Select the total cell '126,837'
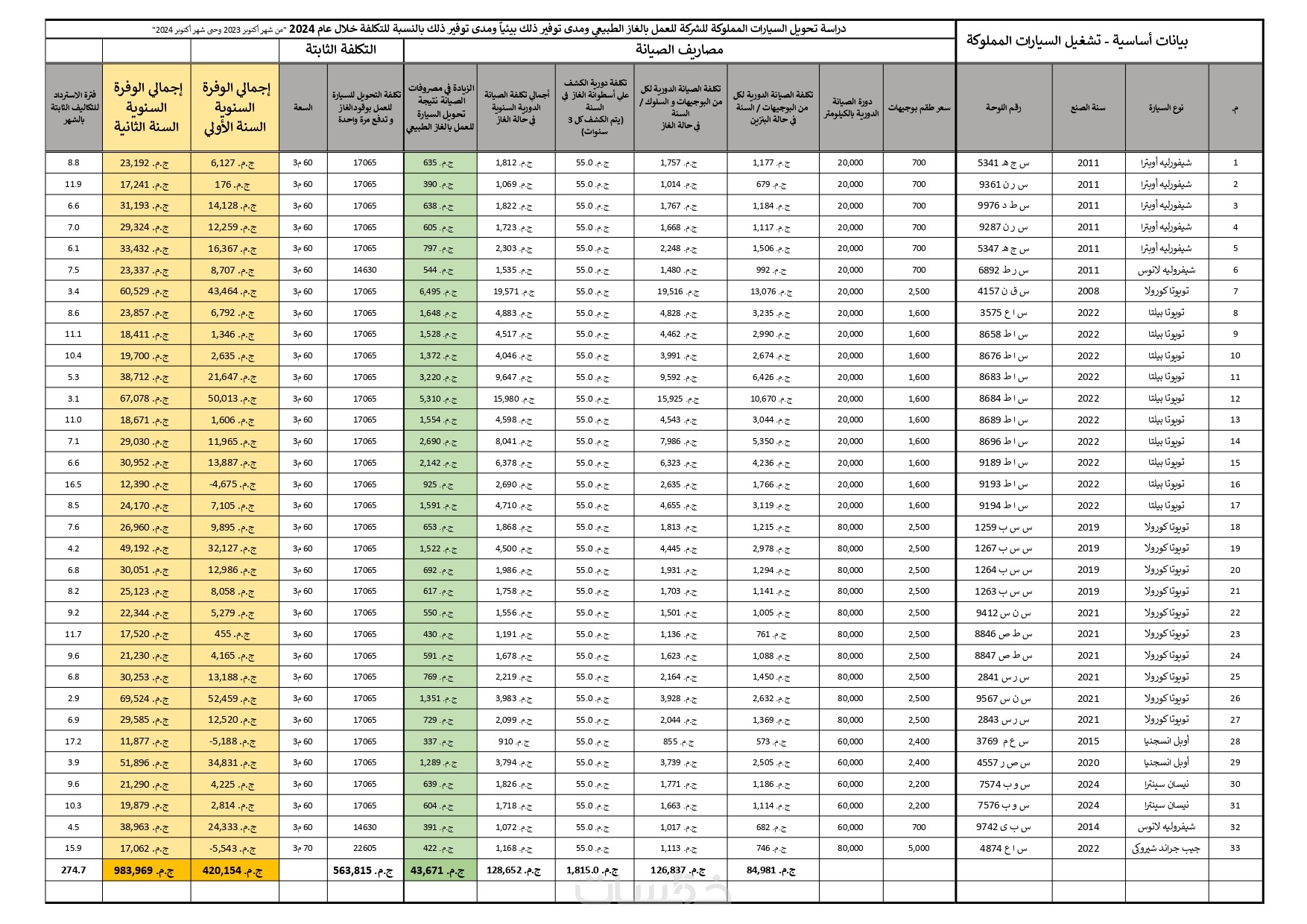Screen dimensions: 1307x924 coord(680,870)
